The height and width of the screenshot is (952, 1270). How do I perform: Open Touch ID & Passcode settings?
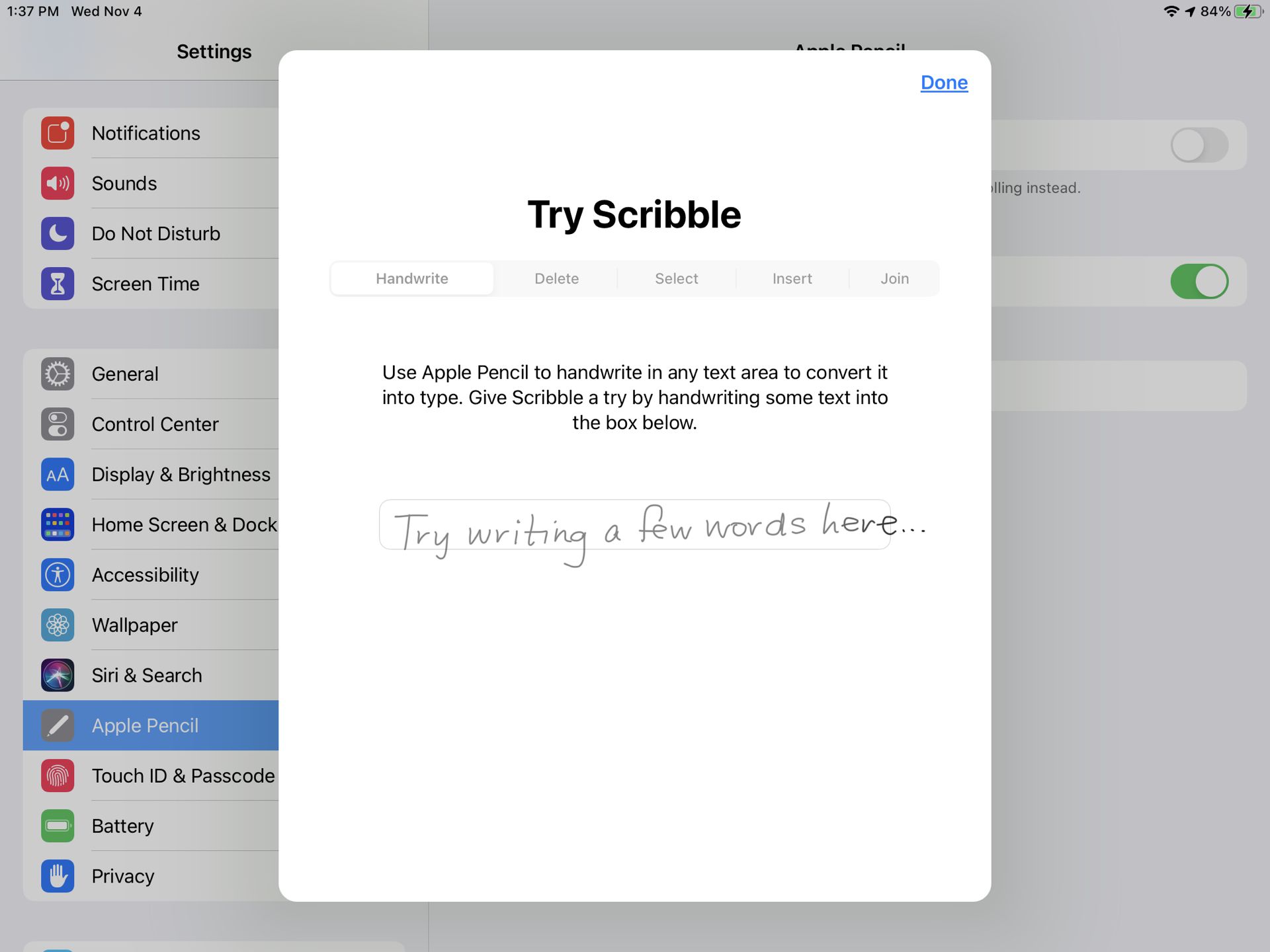click(151, 775)
